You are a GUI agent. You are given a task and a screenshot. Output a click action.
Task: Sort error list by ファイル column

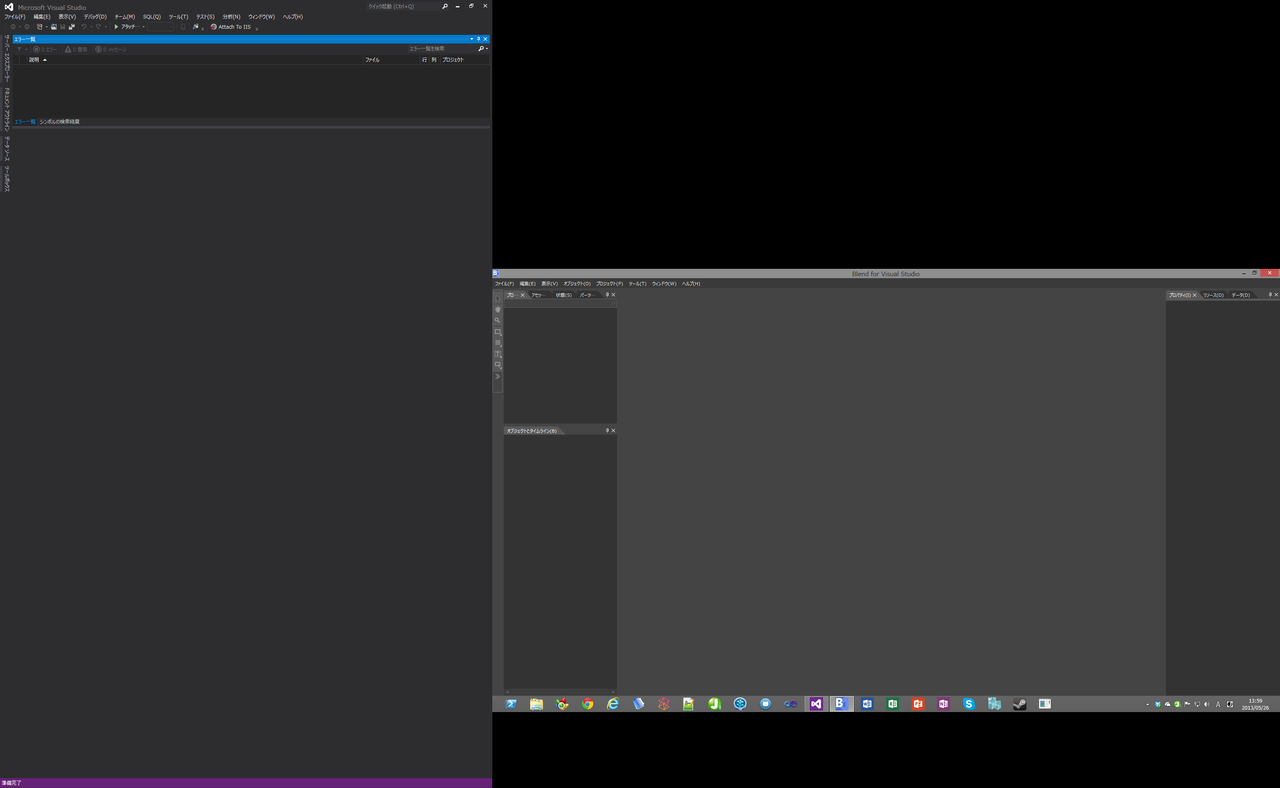tap(390, 60)
